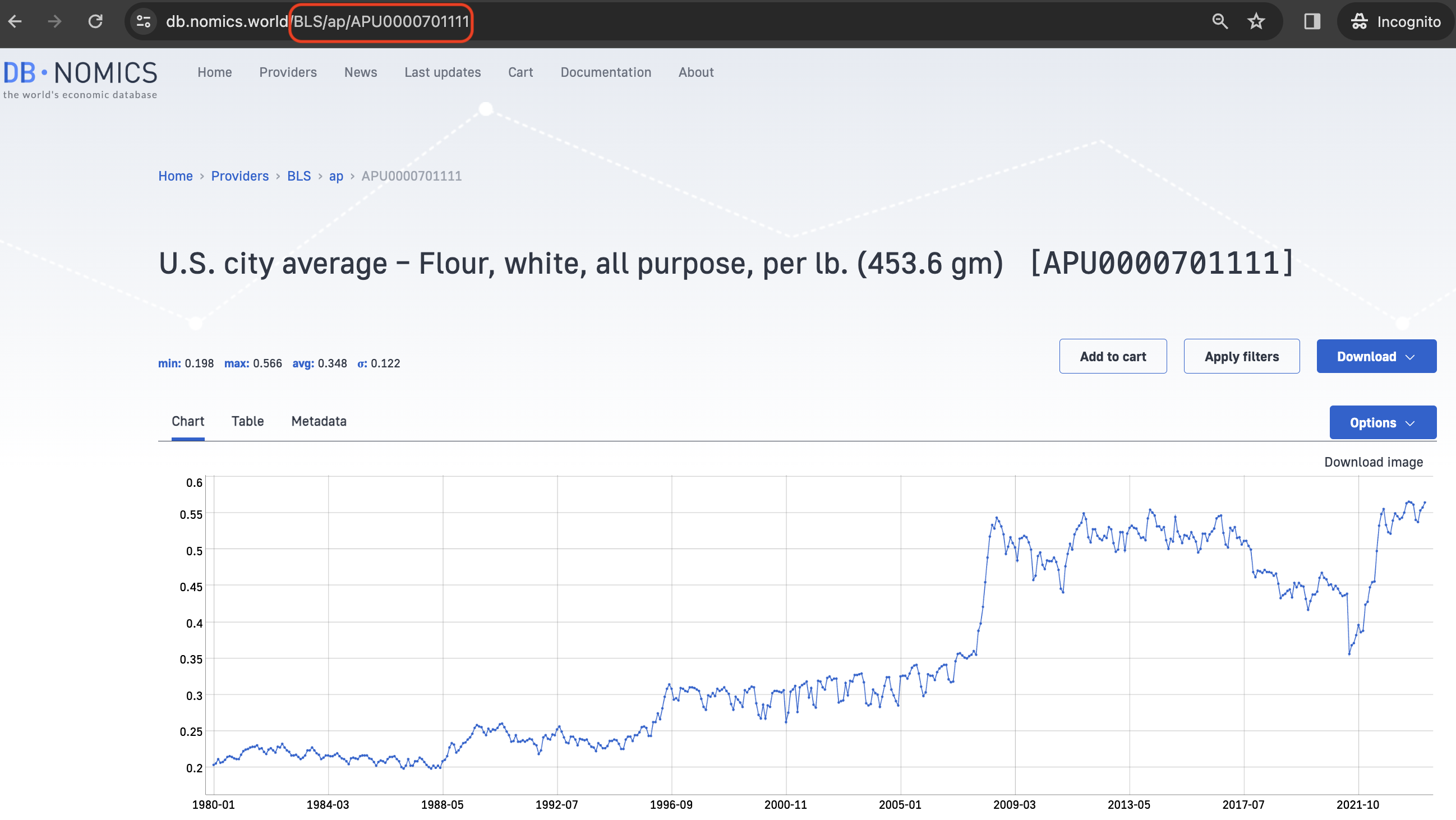Viewport: 1456px width, 820px height.
Task: Click the URL address bar field
Action: pos(678,21)
